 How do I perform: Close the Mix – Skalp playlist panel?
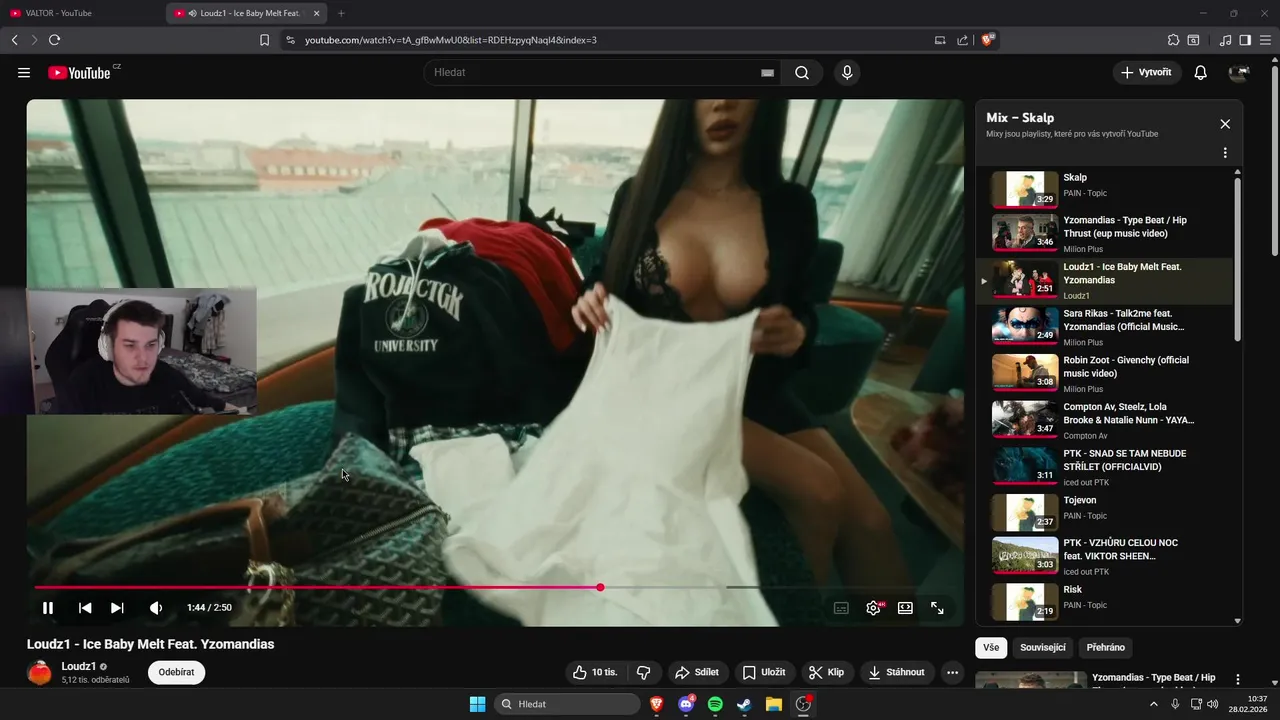coord(1225,124)
